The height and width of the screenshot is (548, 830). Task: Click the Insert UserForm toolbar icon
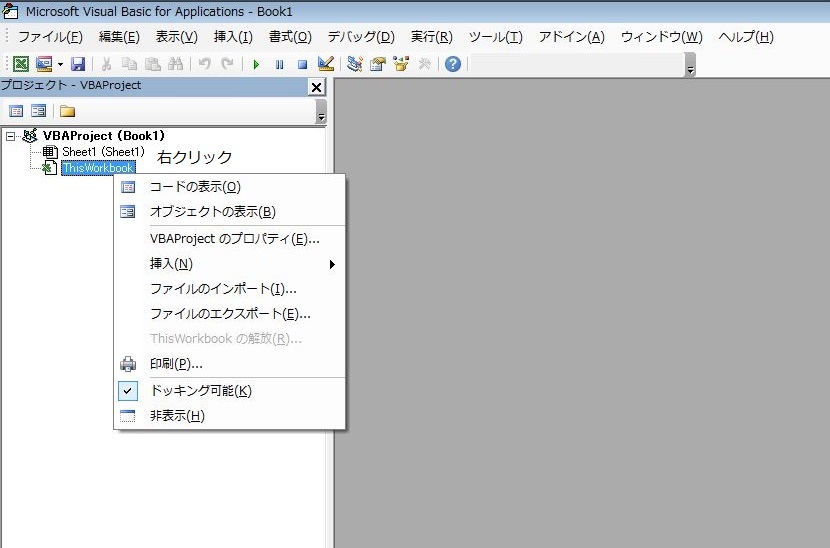tap(44, 64)
